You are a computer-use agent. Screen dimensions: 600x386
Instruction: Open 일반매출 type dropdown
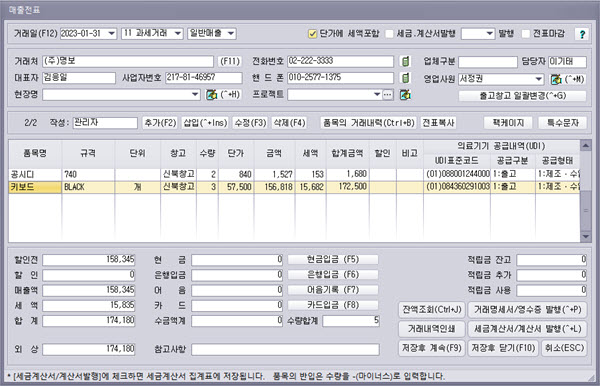[x=231, y=34]
